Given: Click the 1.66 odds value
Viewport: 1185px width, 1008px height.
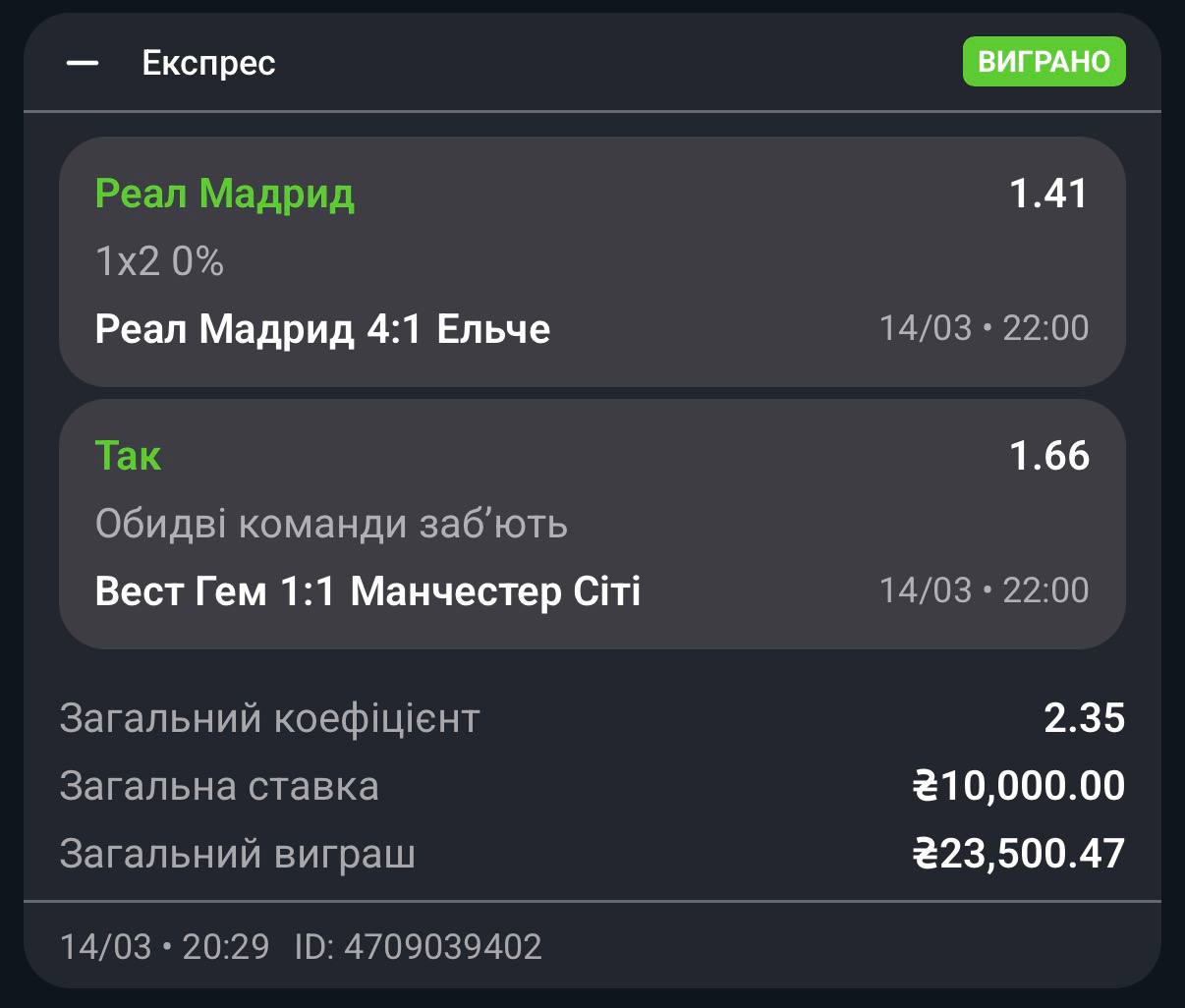Looking at the screenshot, I should point(1049,456).
